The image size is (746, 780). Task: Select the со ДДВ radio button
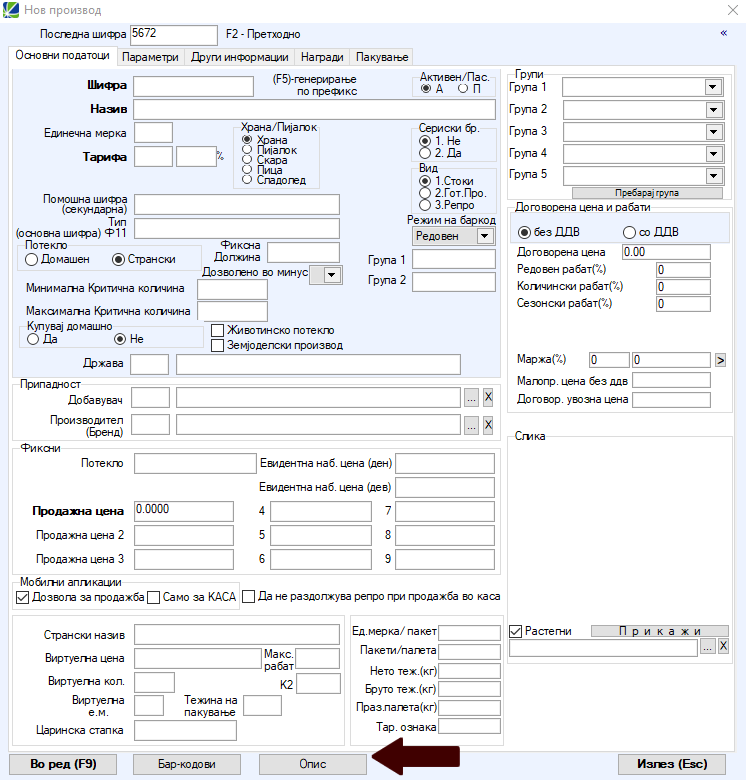coord(629,232)
